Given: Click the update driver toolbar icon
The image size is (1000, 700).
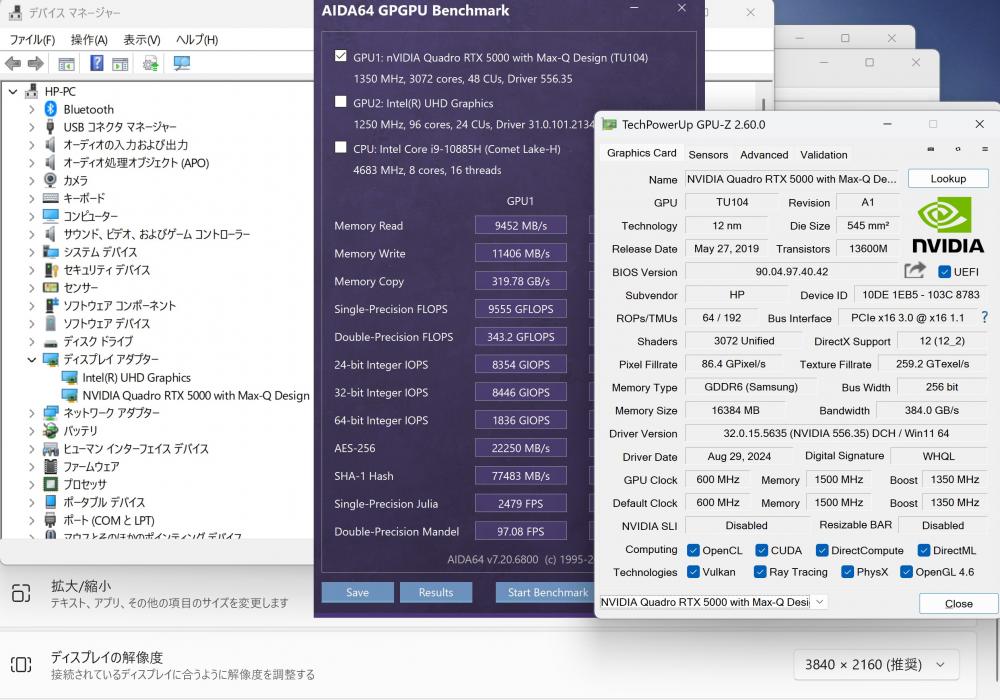Looking at the screenshot, I should (x=151, y=63).
